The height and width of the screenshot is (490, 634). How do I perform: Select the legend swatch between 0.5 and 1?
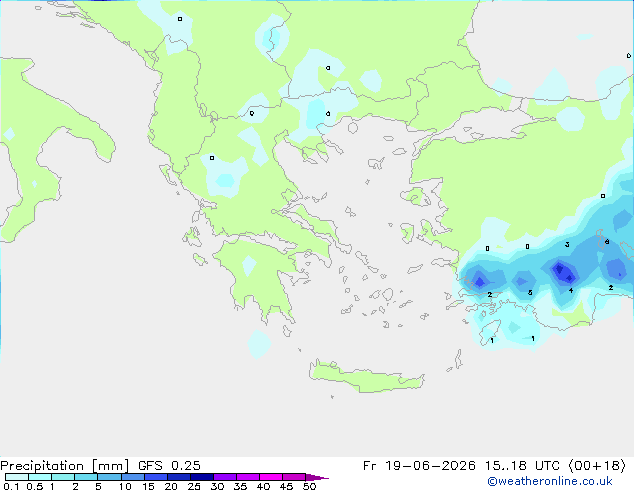[x=40, y=477]
